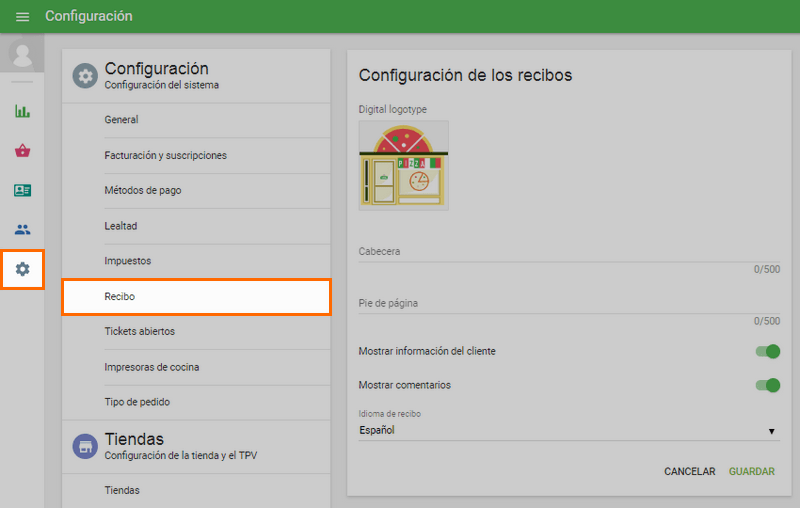Toggle Mostrar comentarios switch
This screenshot has height=508, width=800.
(768, 385)
